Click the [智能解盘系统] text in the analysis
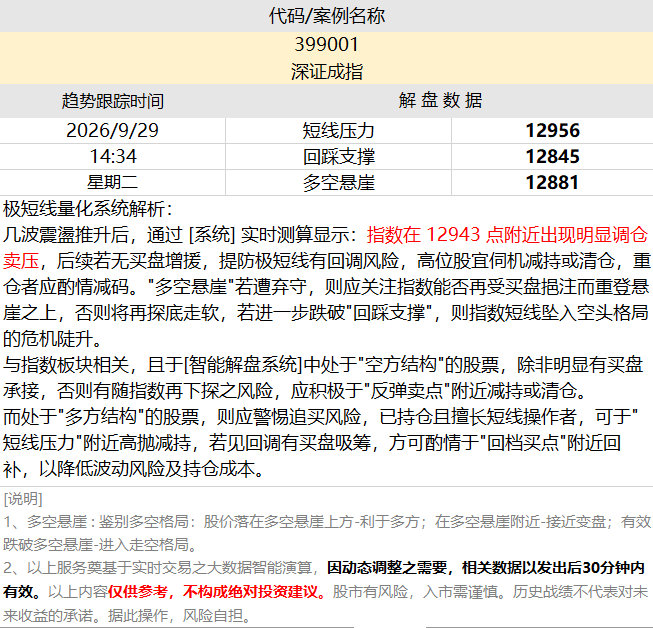Image resolution: width=653 pixels, height=628 pixels. click(243, 365)
